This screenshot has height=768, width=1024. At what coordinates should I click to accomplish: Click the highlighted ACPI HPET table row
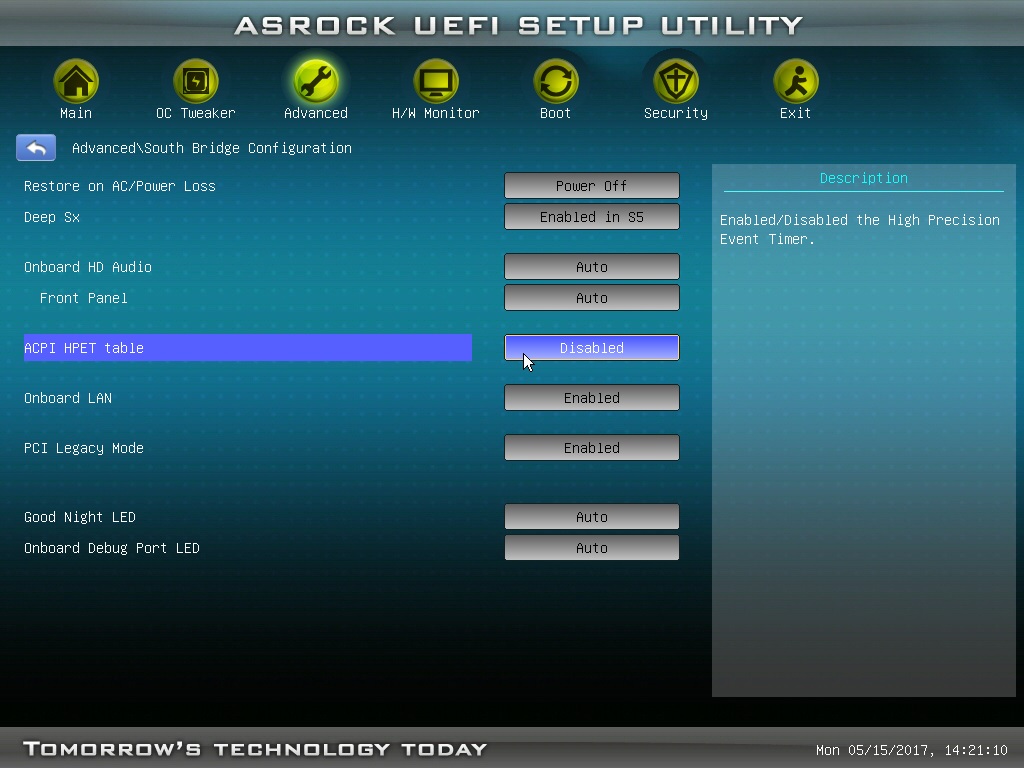tap(248, 347)
